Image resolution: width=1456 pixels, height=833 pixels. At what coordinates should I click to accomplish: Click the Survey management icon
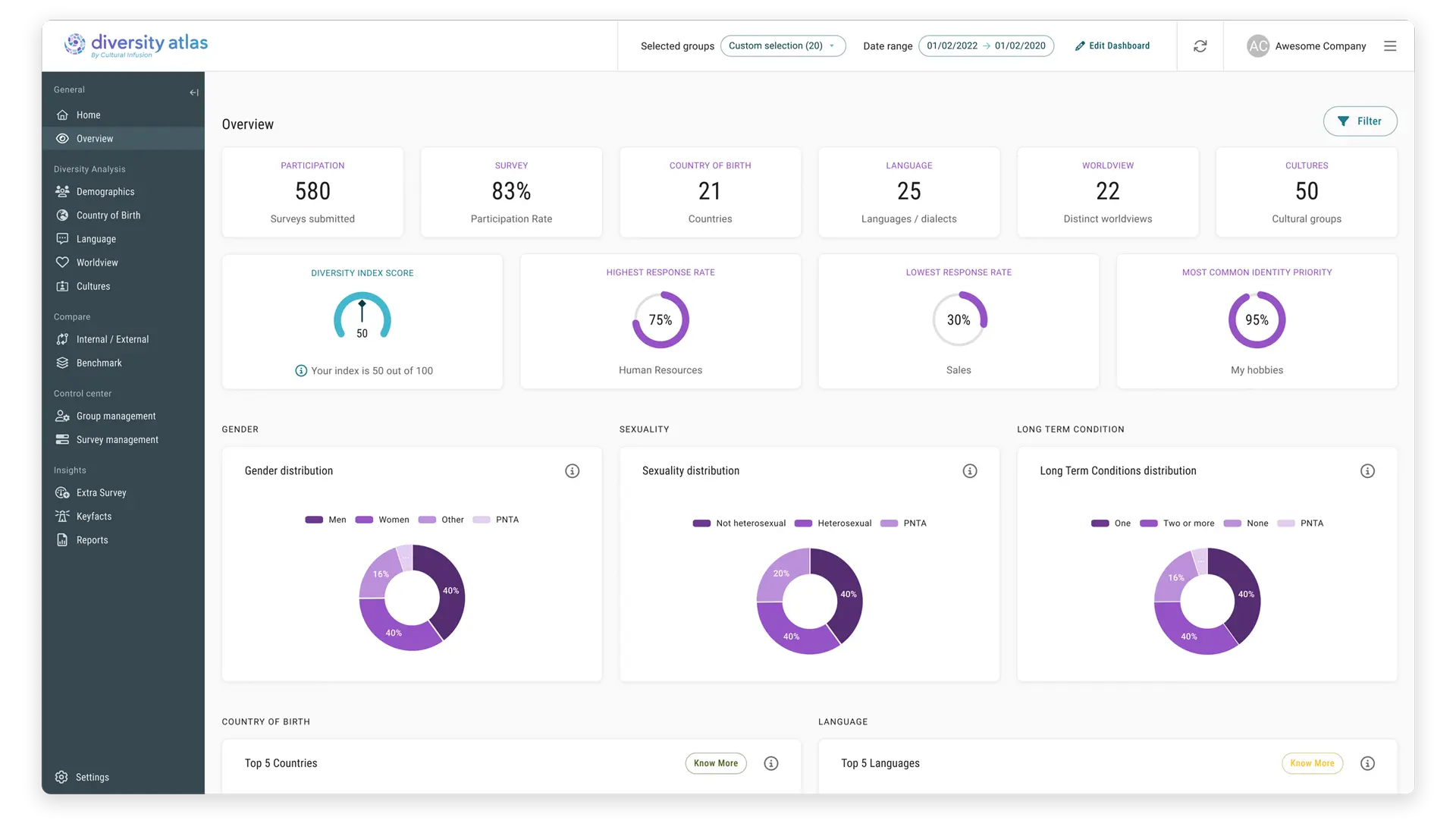62,439
